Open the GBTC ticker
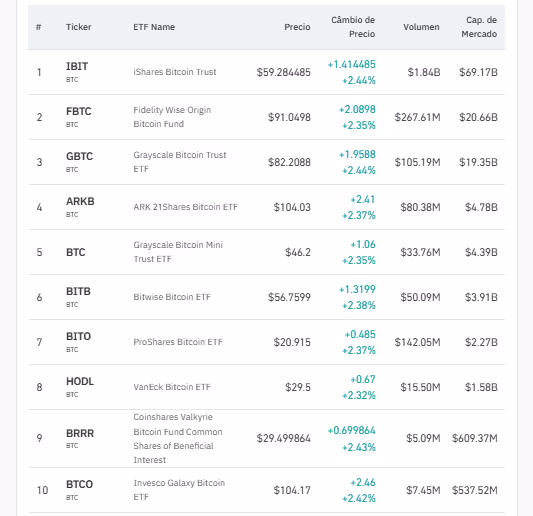533x516 pixels. click(x=79, y=156)
